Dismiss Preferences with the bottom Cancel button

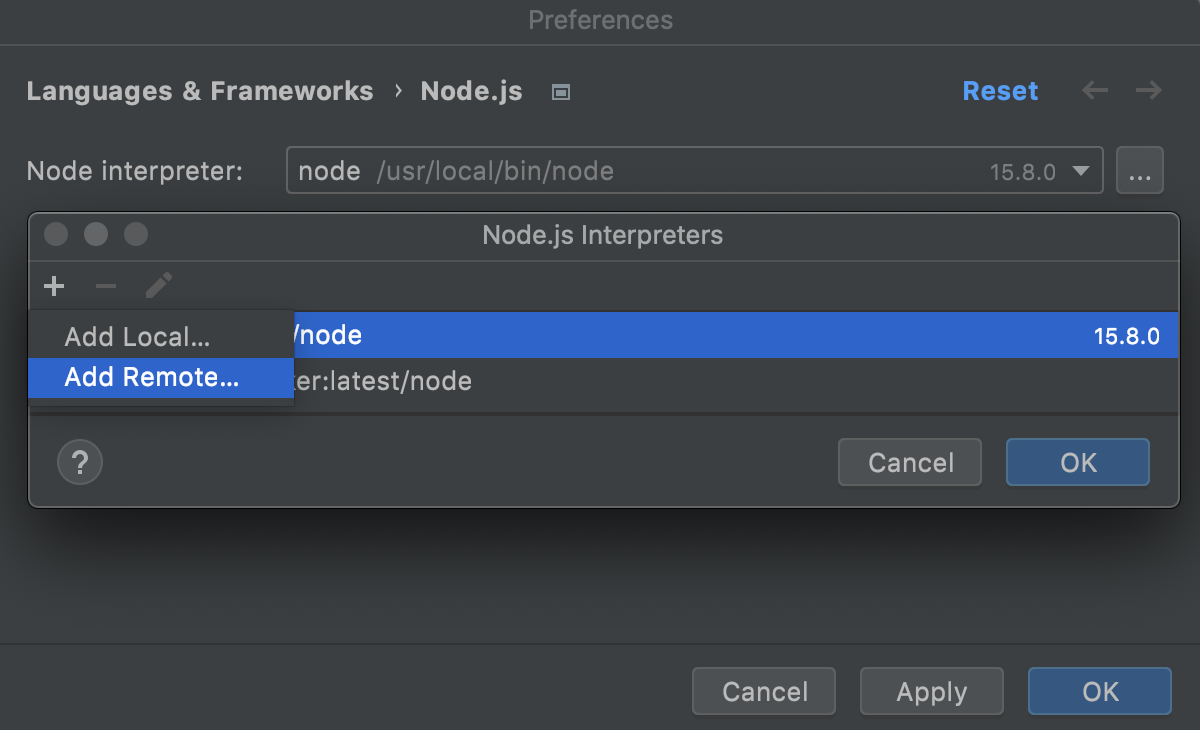763,691
